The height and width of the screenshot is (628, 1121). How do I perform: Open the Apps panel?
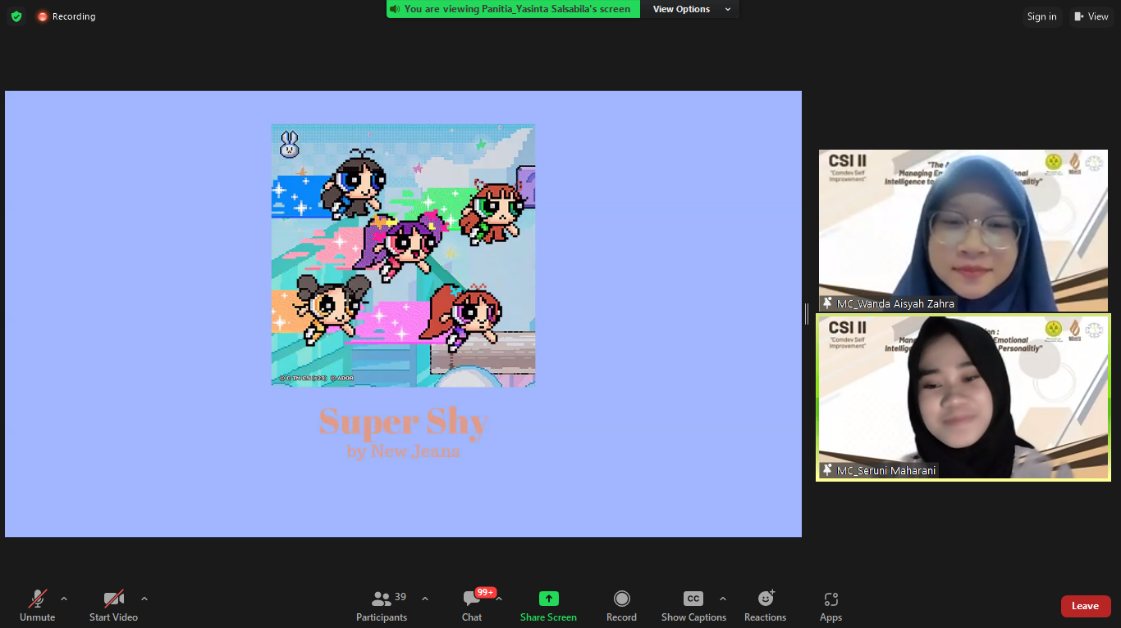(x=831, y=605)
